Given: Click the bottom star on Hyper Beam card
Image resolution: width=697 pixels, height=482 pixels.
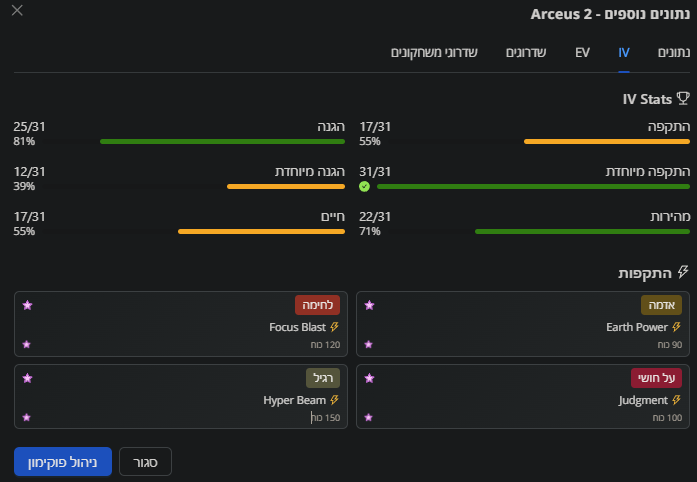Looking at the screenshot, I should [x=27, y=417].
